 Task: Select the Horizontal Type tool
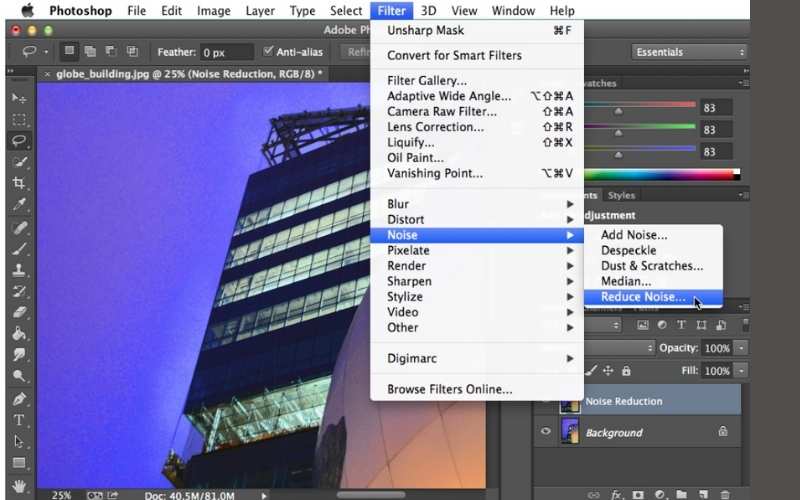(19, 420)
